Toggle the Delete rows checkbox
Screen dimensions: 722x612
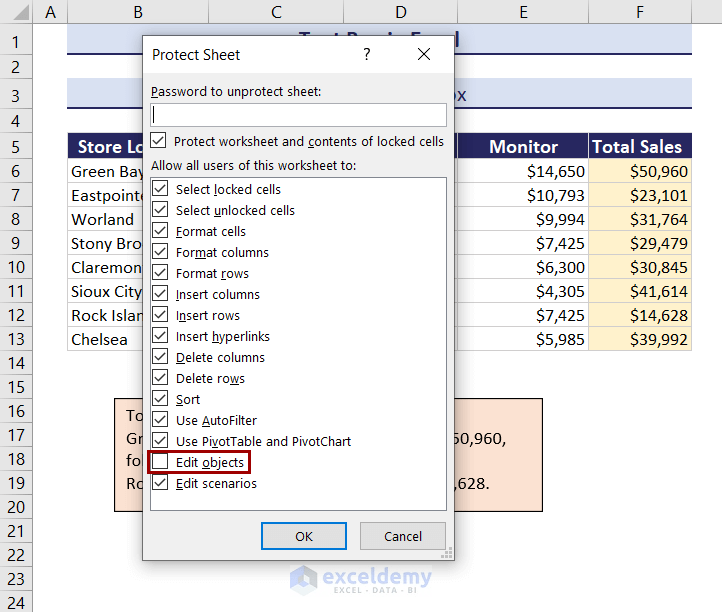pyautogui.click(x=160, y=378)
